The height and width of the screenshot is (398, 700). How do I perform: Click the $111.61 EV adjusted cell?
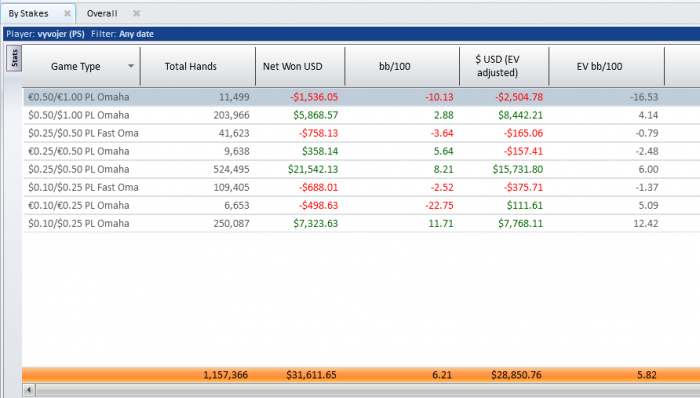(525, 205)
